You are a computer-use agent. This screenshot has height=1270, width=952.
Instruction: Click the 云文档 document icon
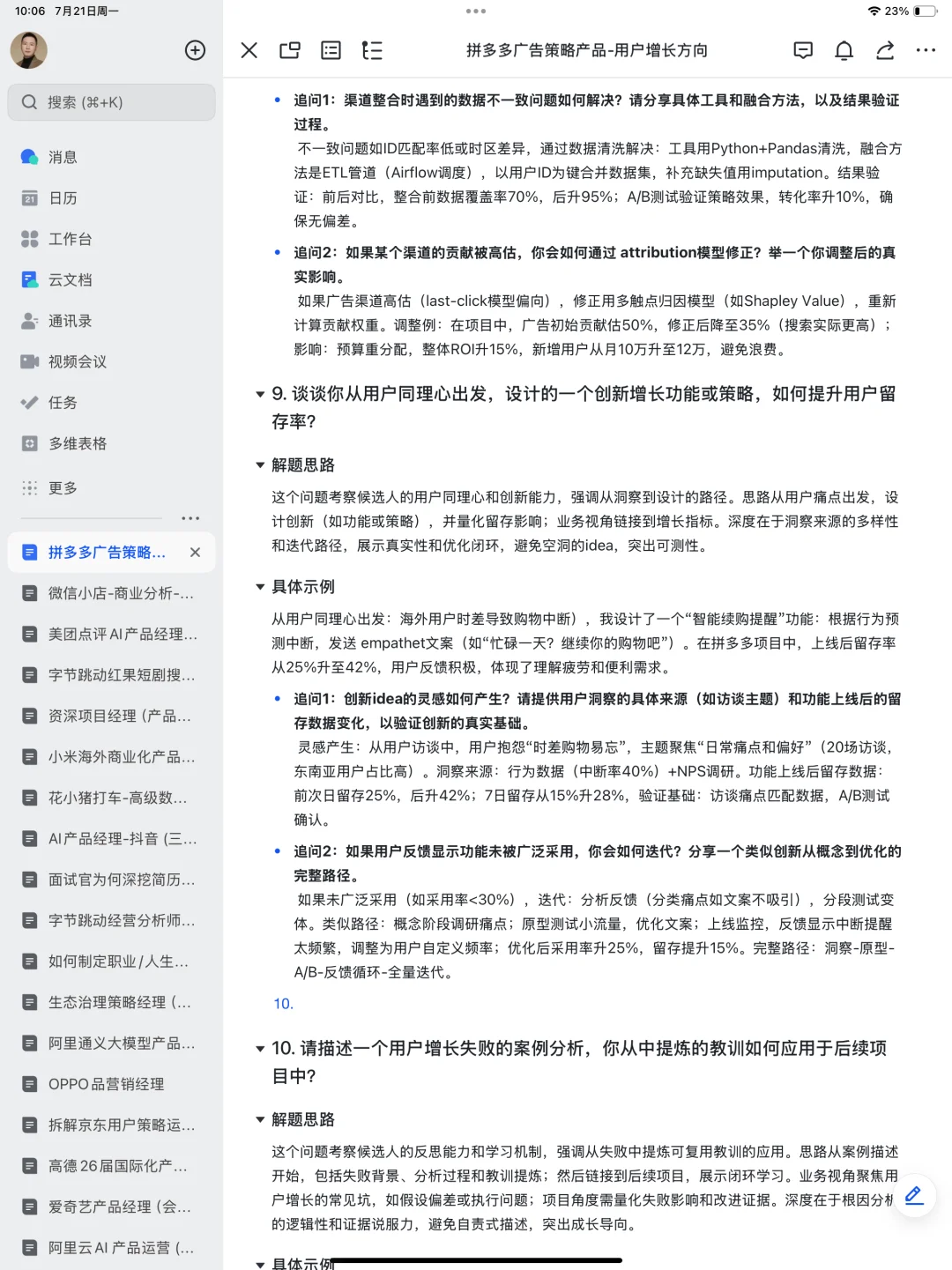(30, 279)
